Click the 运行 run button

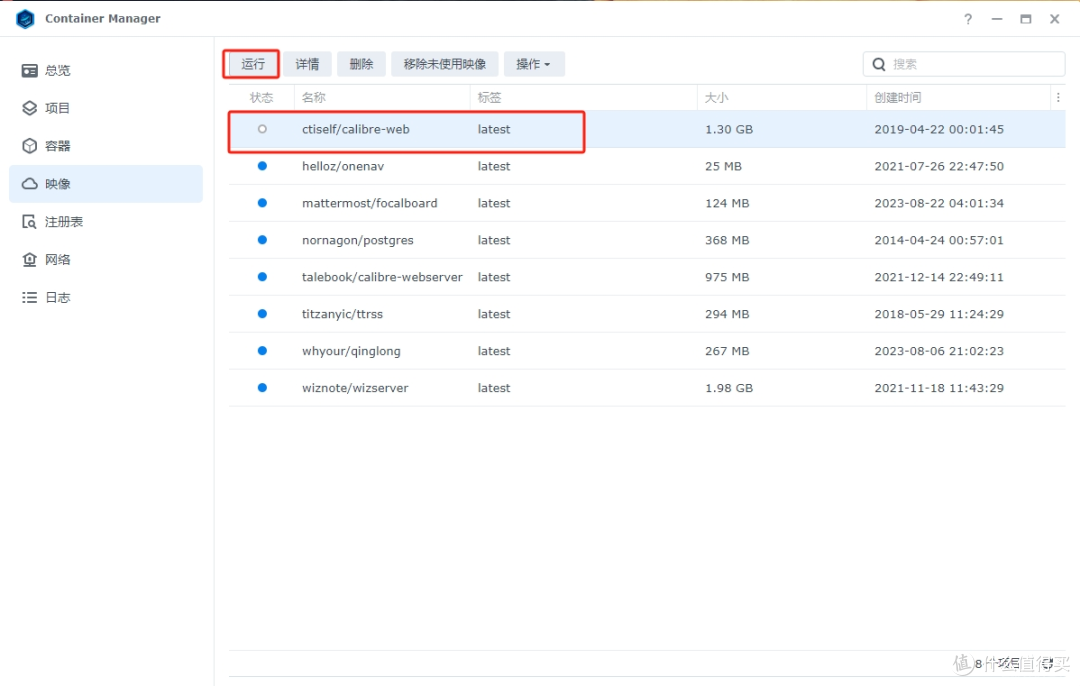[252, 64]
